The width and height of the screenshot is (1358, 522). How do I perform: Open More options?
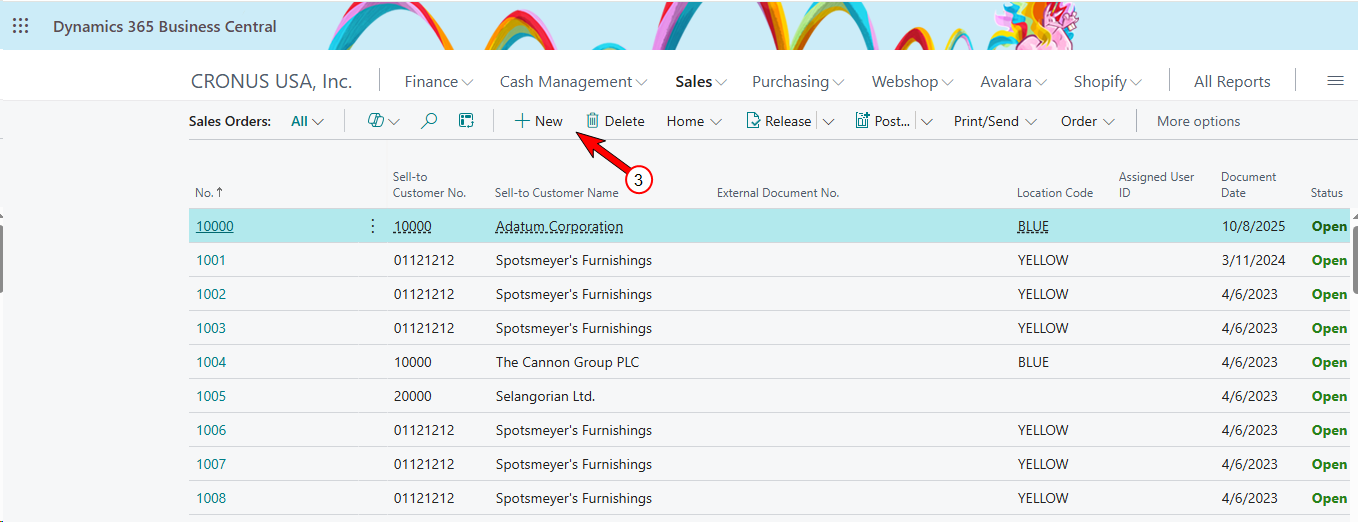[x=1198, y=121]
